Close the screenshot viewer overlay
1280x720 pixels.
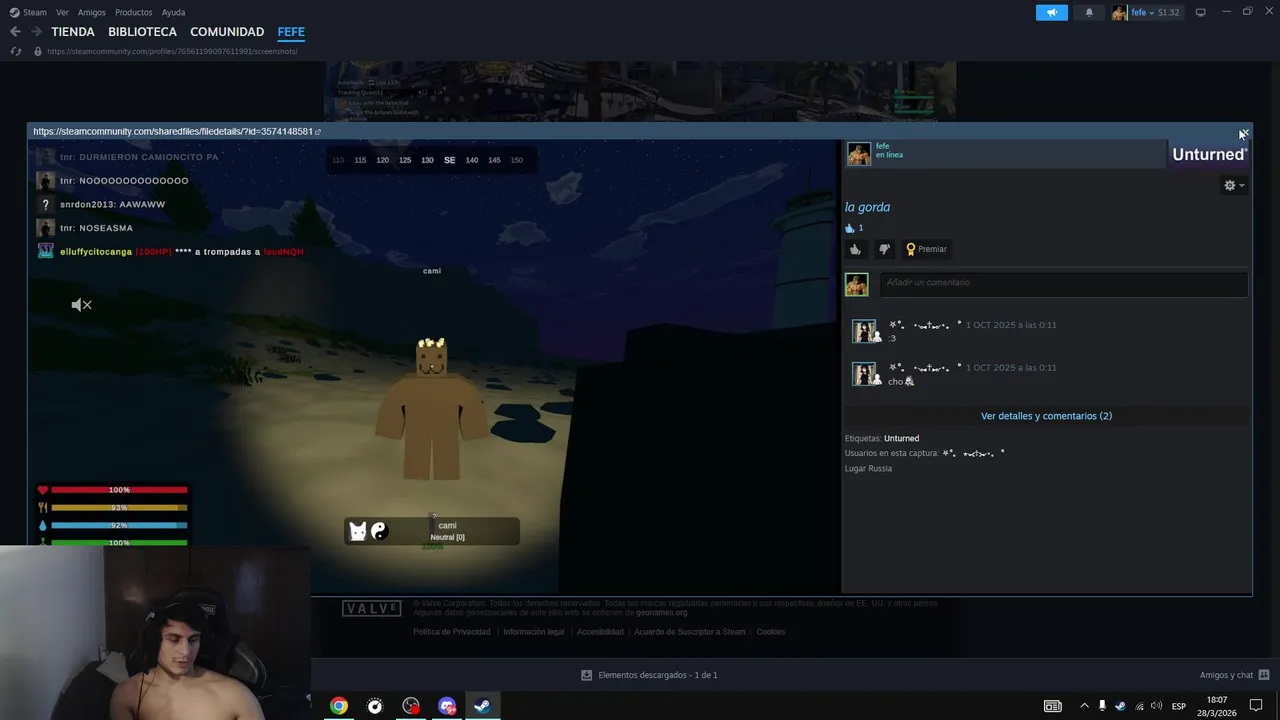pos(1243,133)
